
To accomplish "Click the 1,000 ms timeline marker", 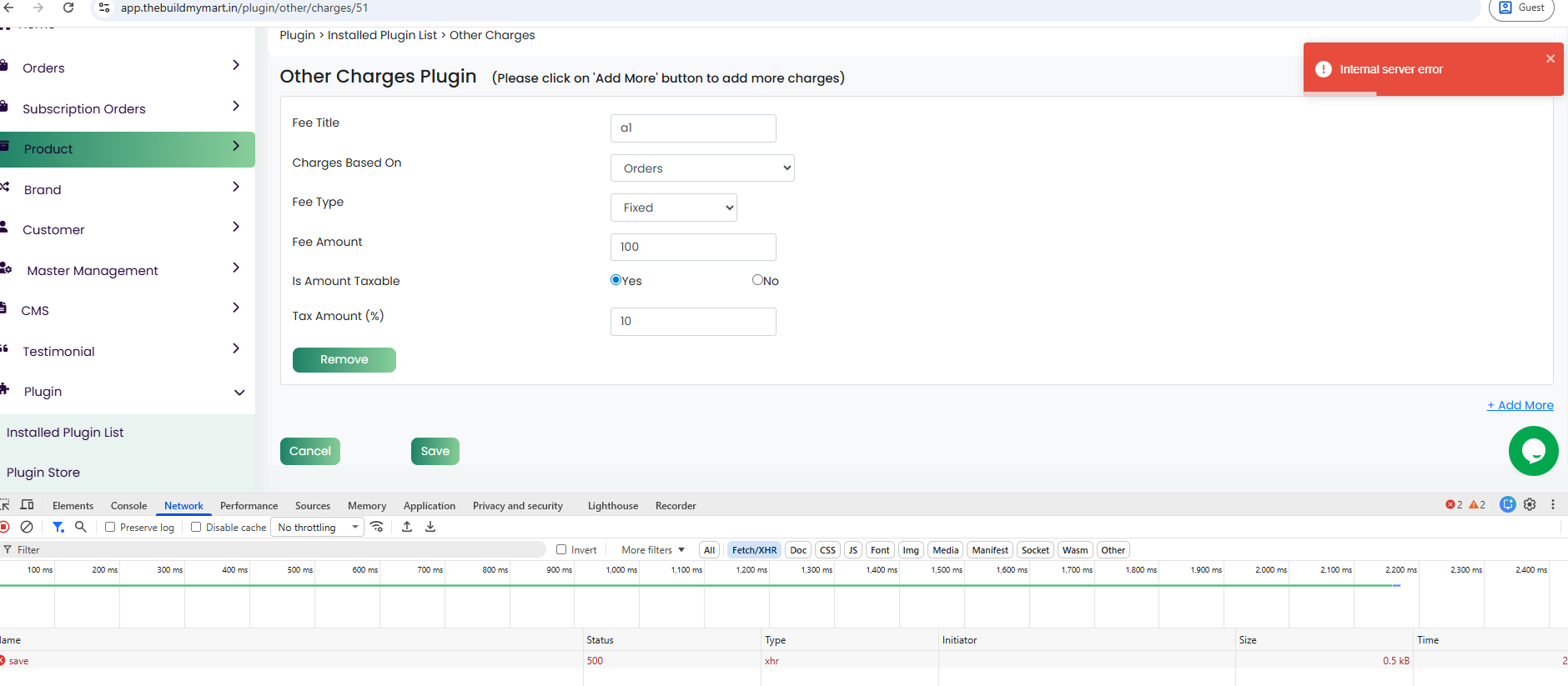I will 621,570.
